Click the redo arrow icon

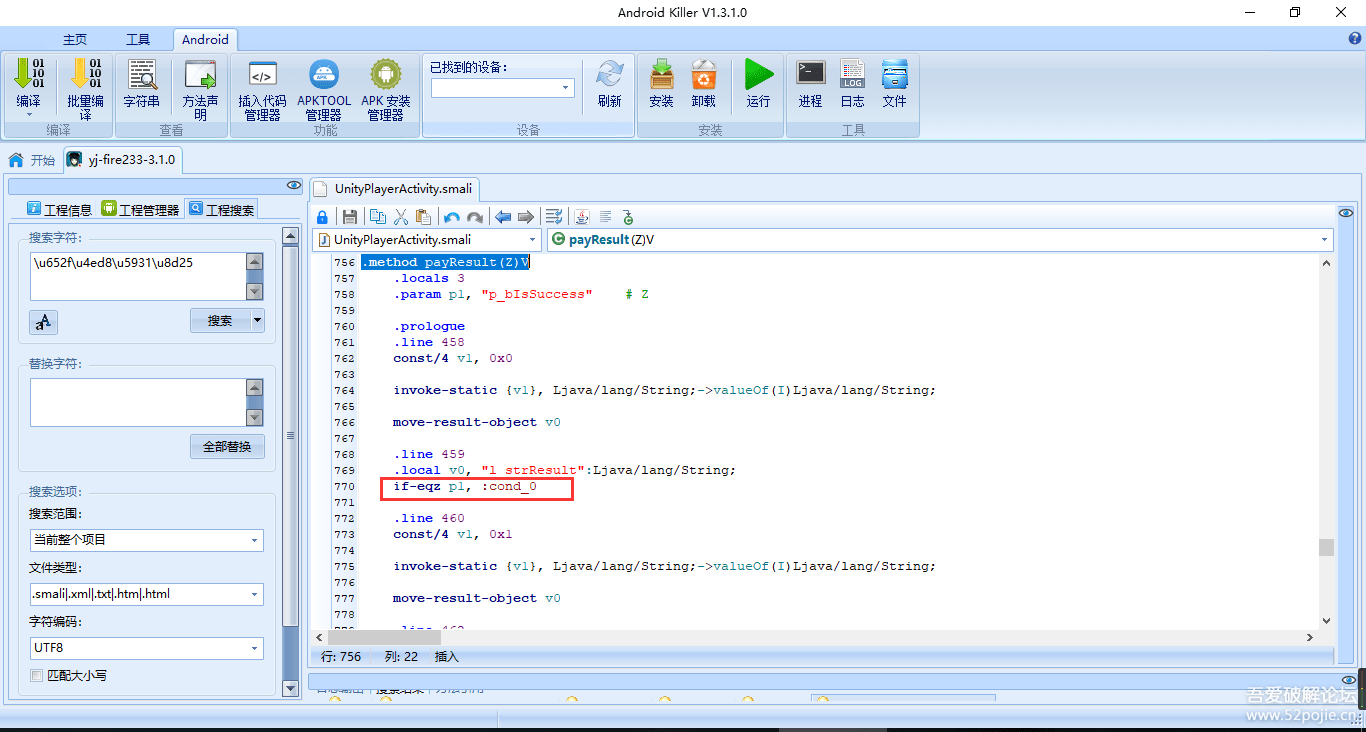[475, 217]
